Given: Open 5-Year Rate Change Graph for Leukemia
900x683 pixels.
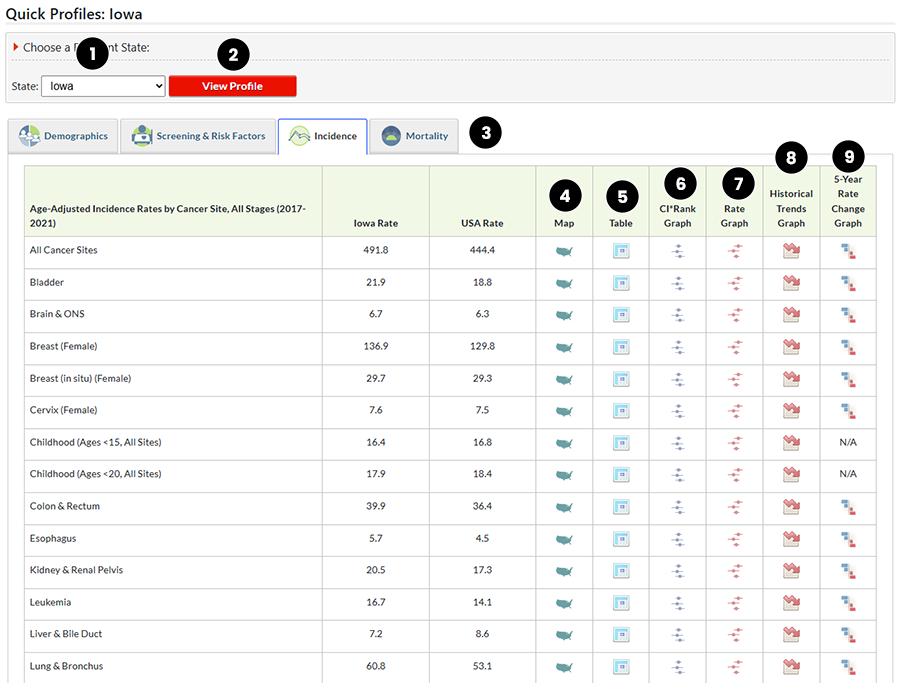Looking at the screenshot, I should tap(847, 603).
